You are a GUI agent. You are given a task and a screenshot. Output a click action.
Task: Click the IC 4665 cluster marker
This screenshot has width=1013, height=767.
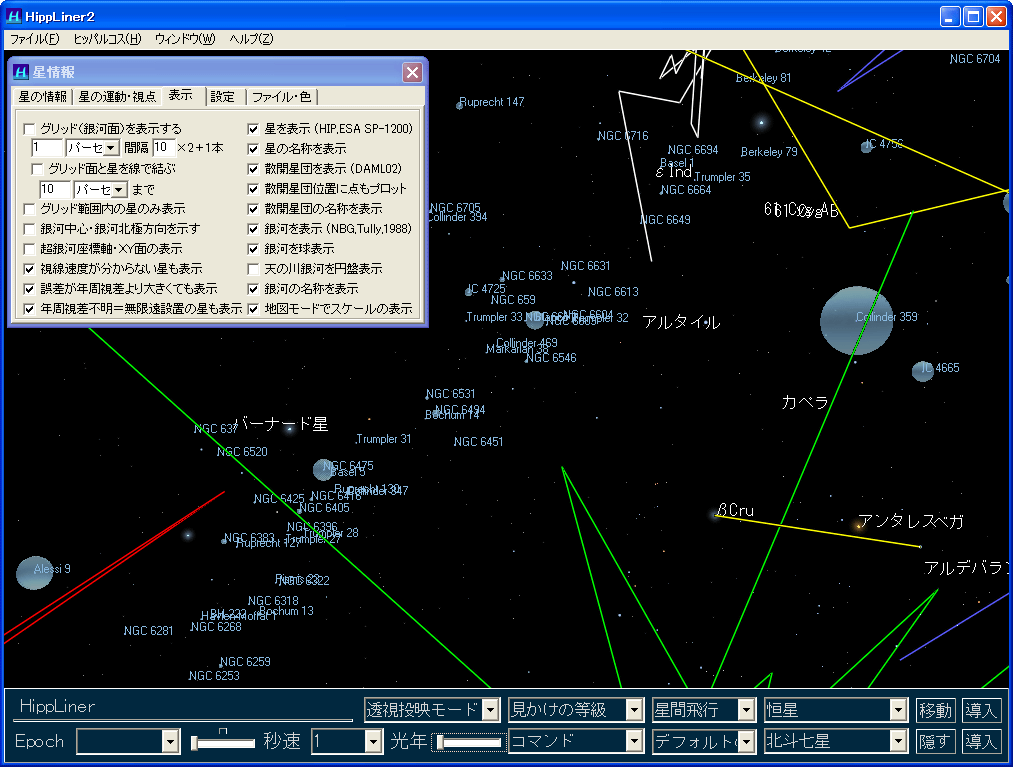(922, 371)
